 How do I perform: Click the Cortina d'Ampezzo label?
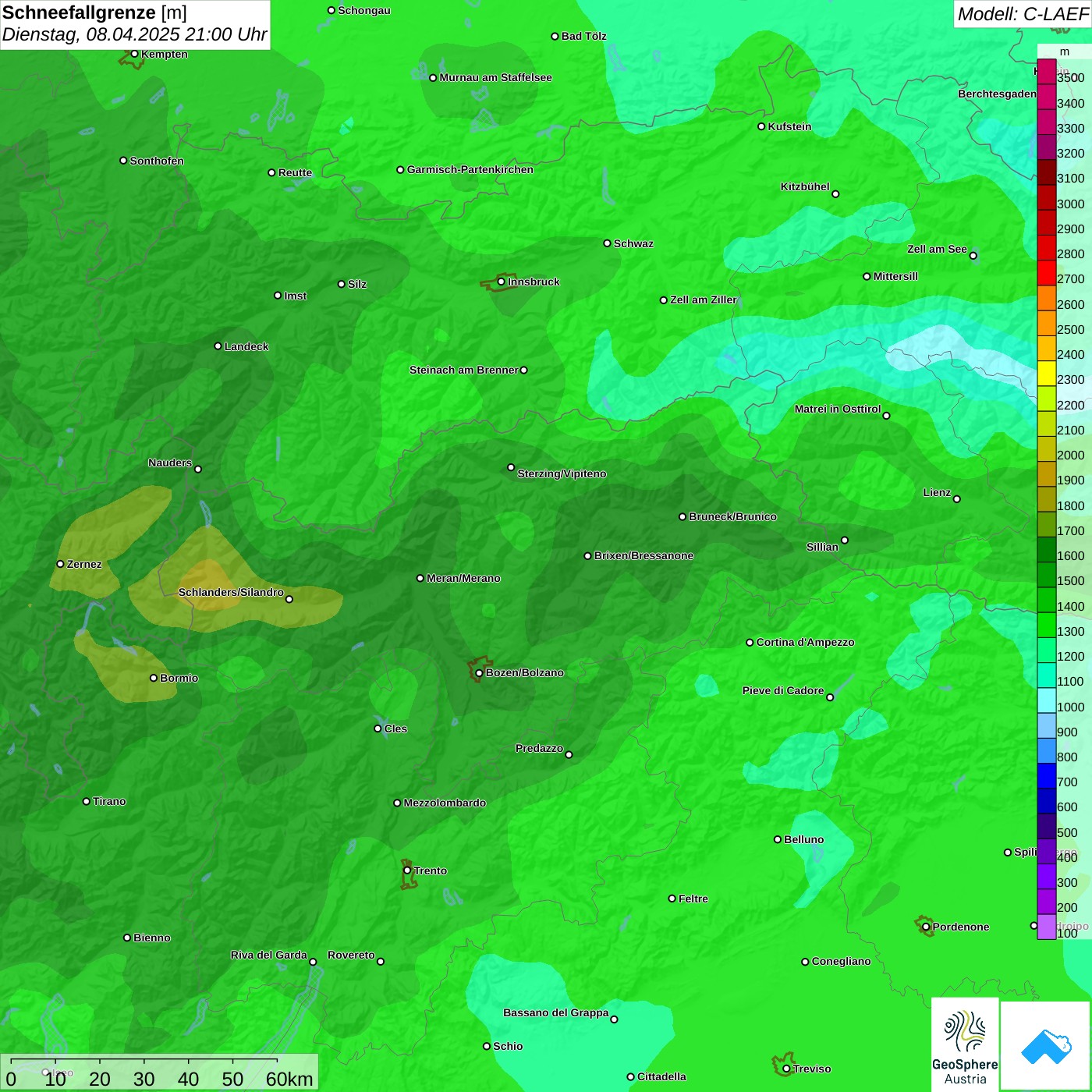coord(805,642)
